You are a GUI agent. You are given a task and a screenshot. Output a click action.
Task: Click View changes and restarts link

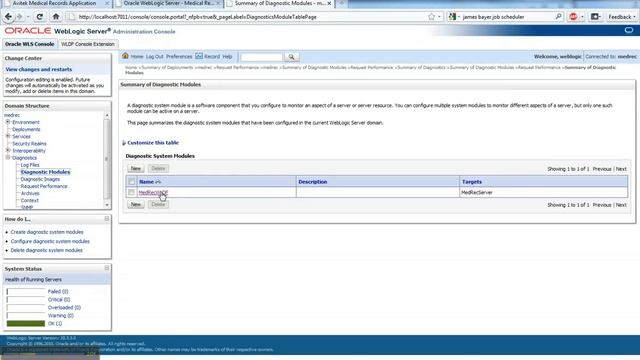pos(38,69)
